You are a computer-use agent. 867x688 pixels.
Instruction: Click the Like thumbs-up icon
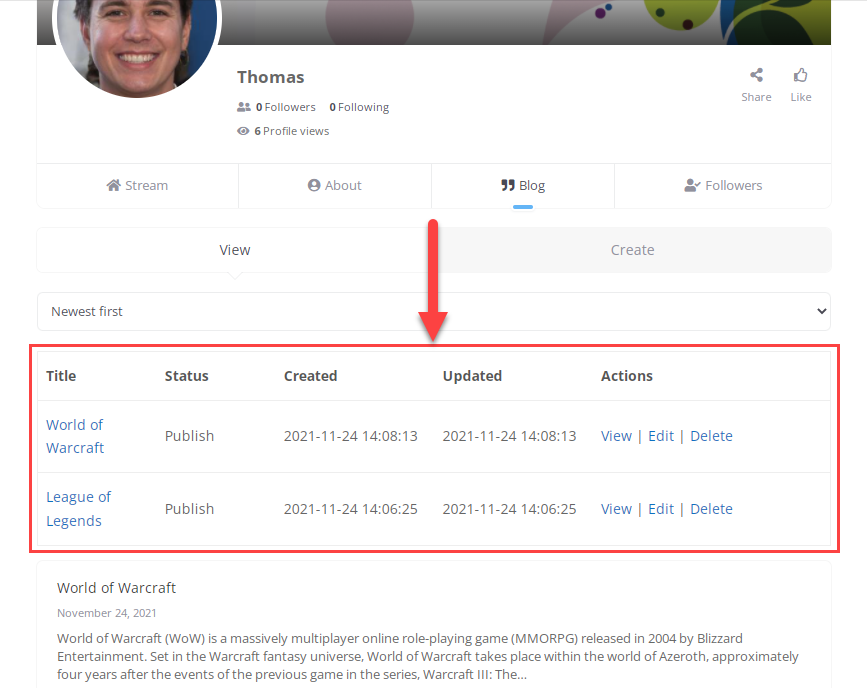pos(800,75)
